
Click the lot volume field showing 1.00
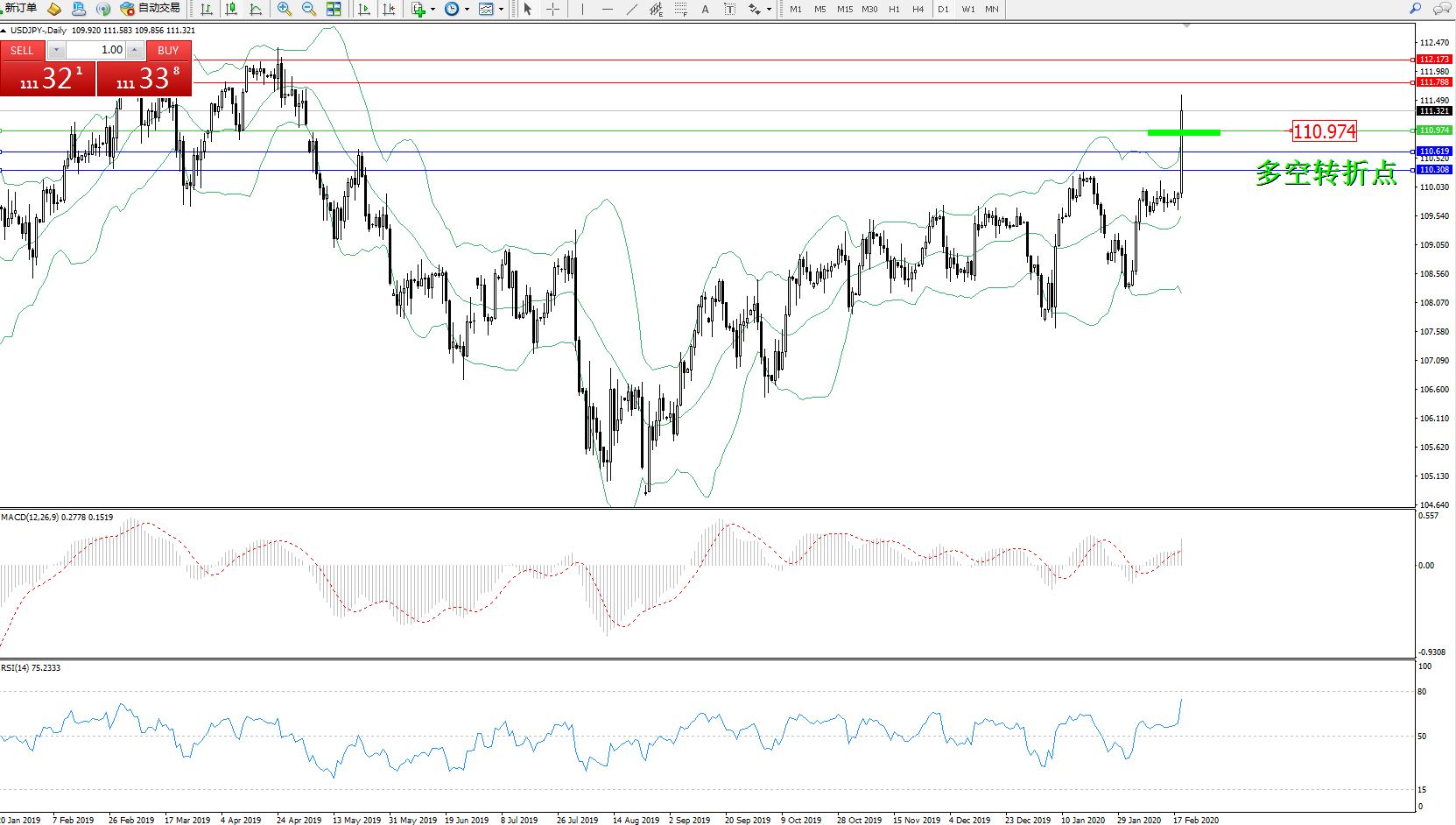click(96, 50)
